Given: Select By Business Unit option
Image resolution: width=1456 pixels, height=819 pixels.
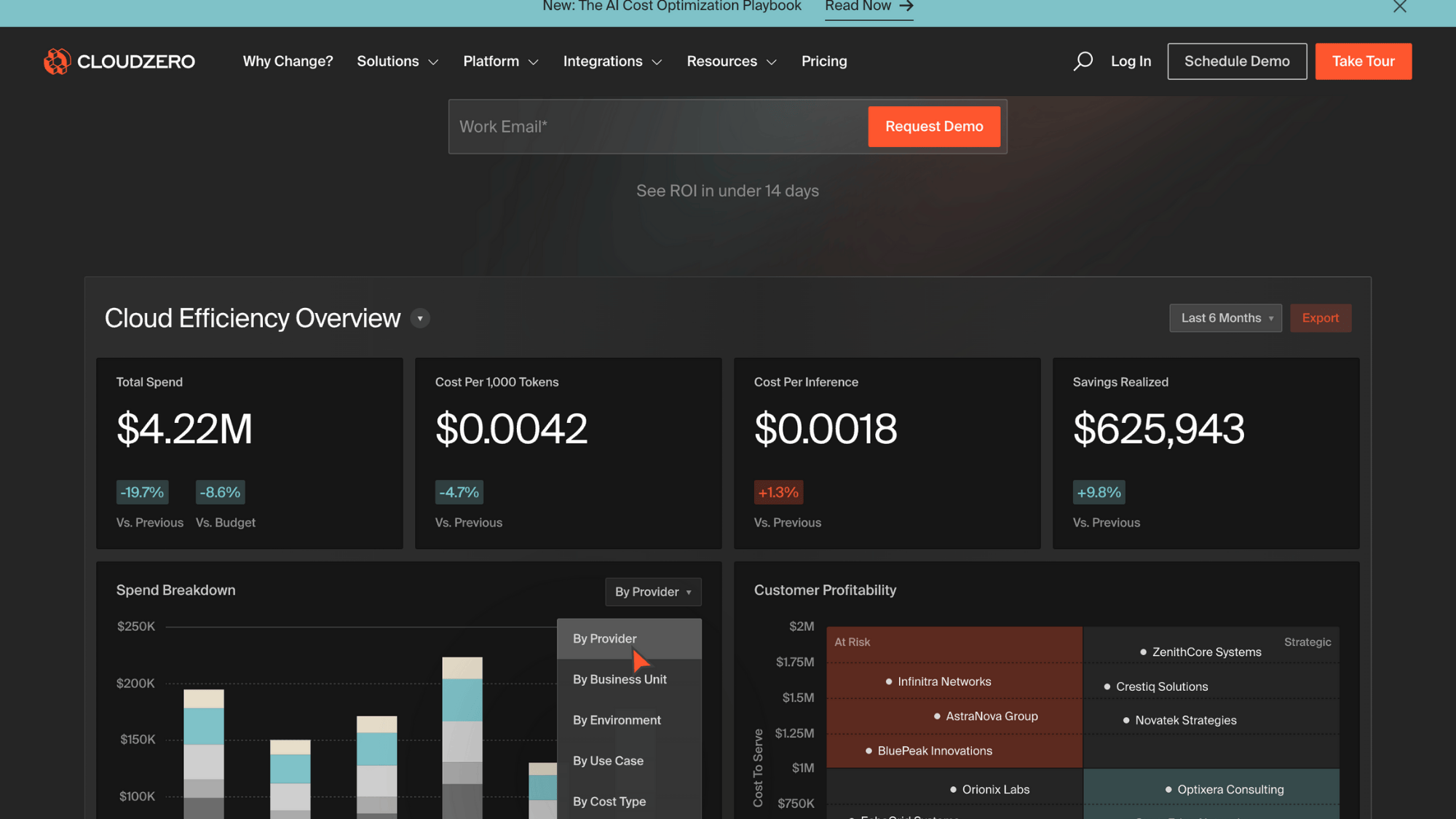Looking at the screenshot, I should [620, 679].
